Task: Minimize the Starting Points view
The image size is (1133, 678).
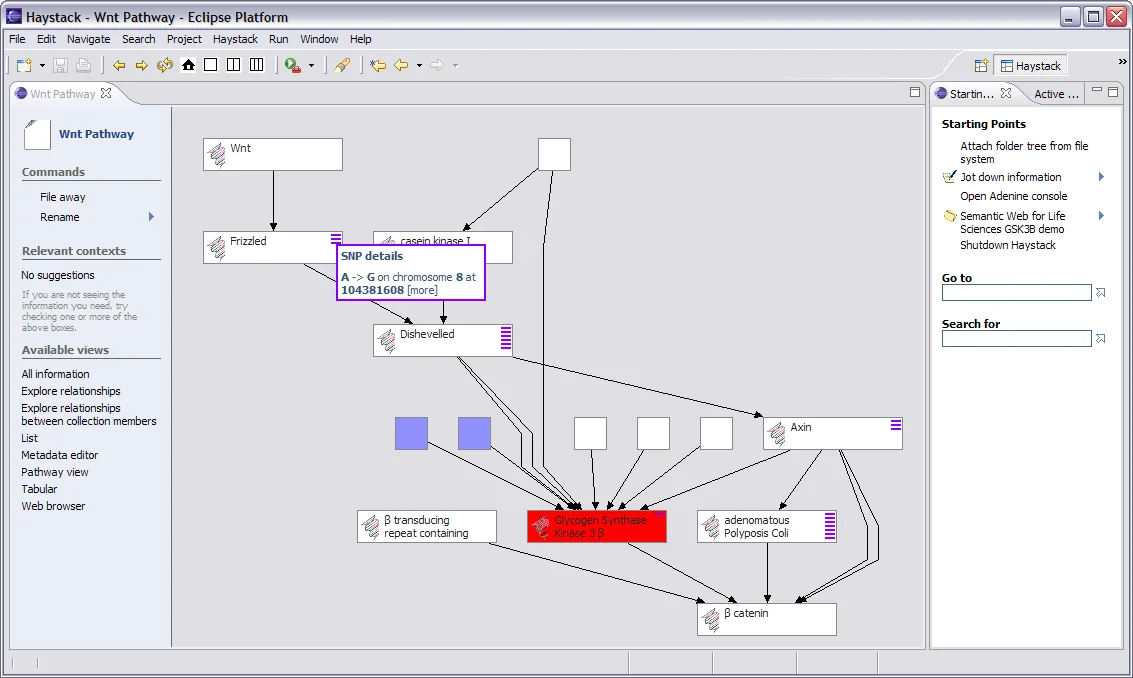Action: pyautogui.click(x=1097, y=92)
